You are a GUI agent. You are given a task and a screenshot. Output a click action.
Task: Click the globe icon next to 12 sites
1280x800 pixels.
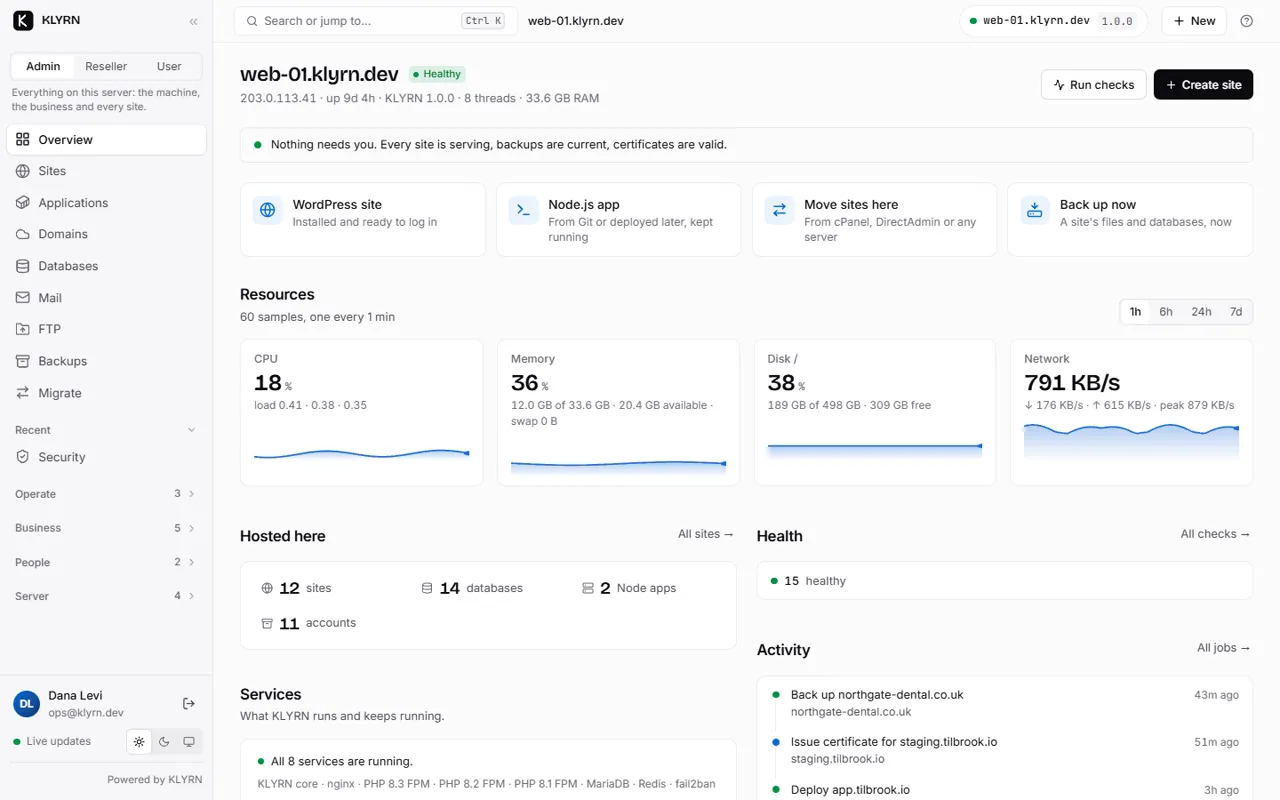[267, 588]
